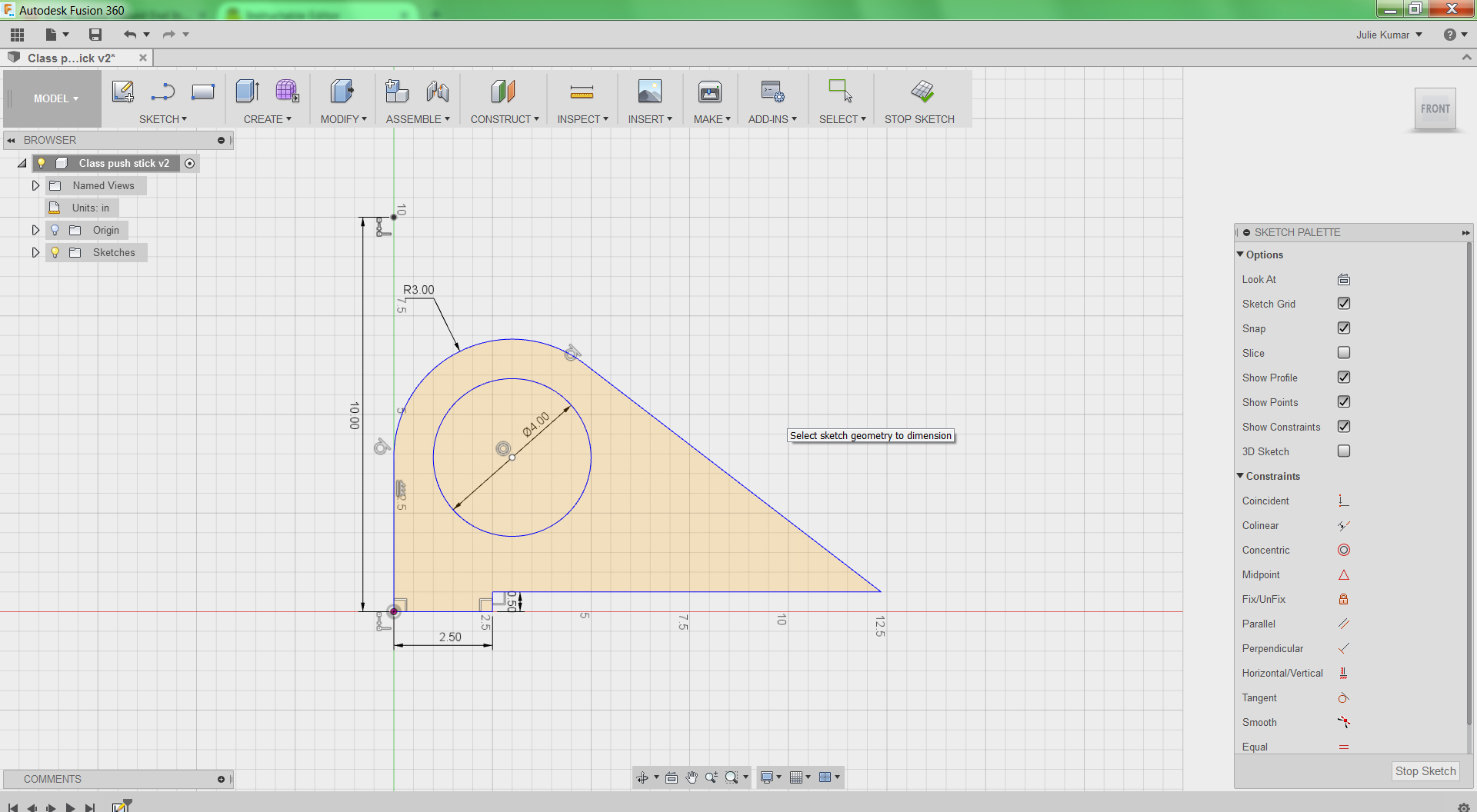Click the Extrude (Press Pull) icon

[x=248, y=92]
